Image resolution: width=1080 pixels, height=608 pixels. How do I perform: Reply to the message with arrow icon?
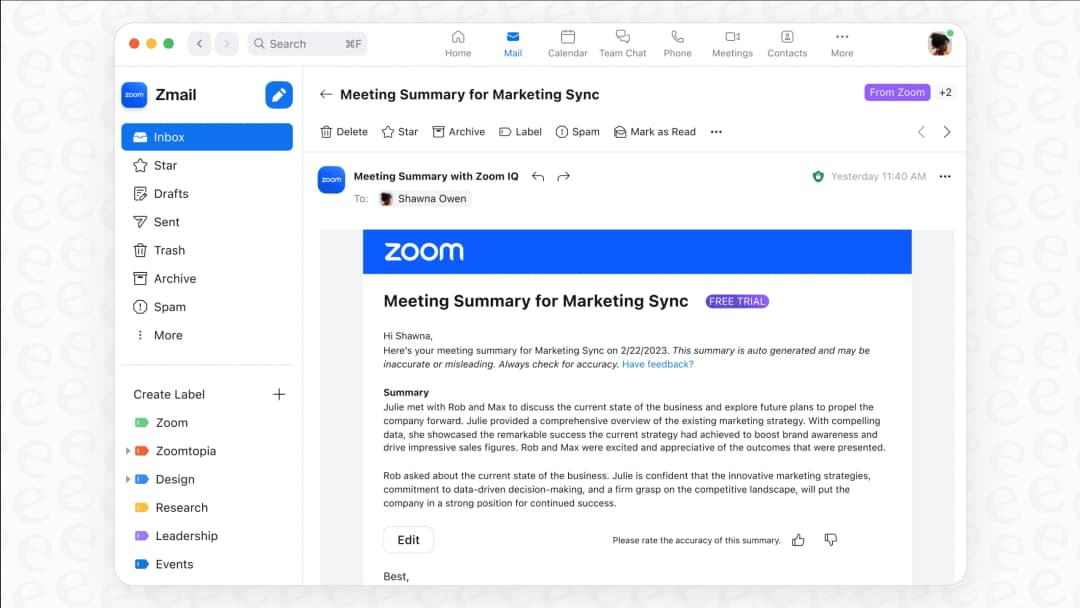click(x=538, y=176)
